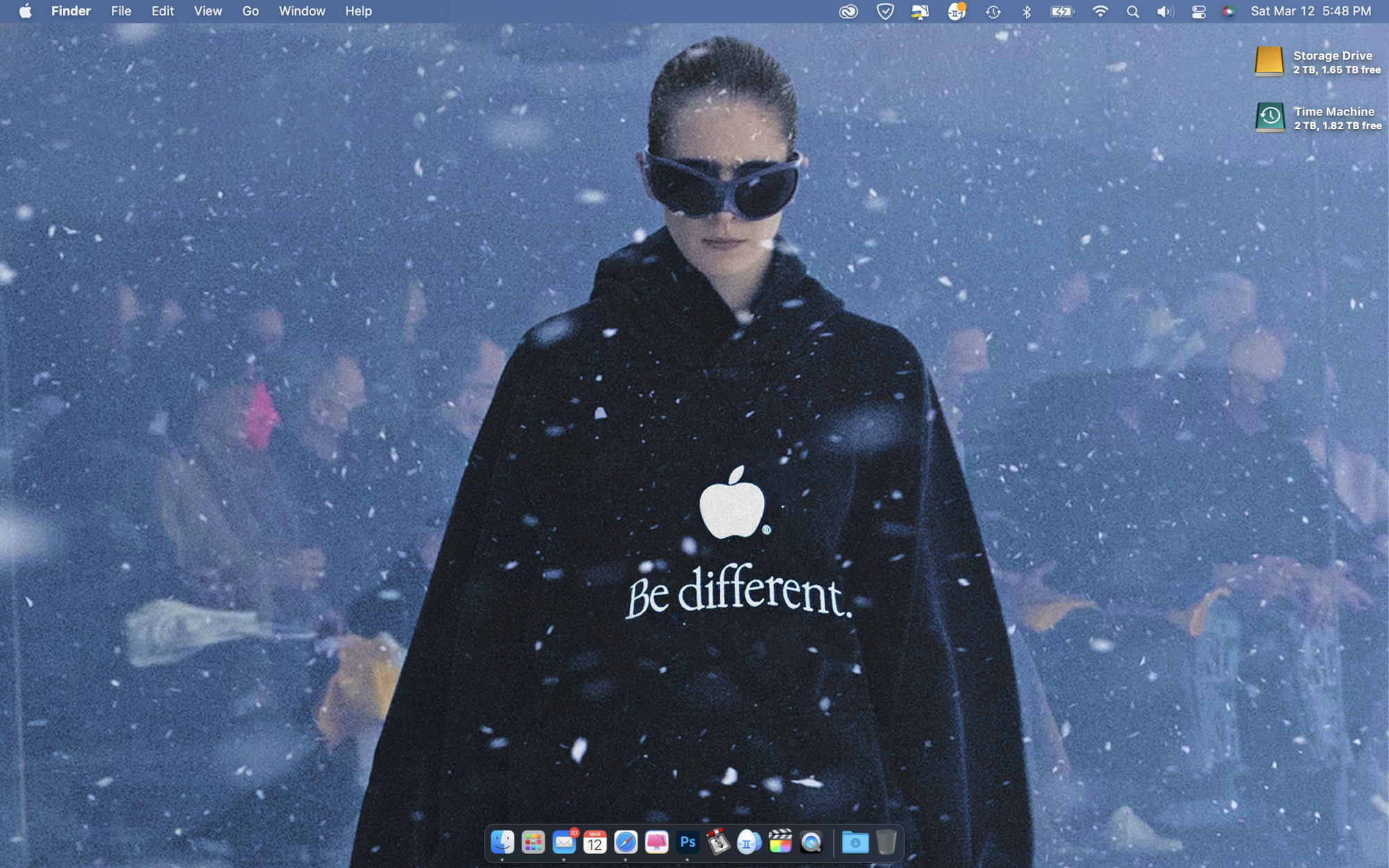Open the volume control in menu bar
This screenshot has height=868, width=1389.
pyautogui.click(x=1165, y=11)
